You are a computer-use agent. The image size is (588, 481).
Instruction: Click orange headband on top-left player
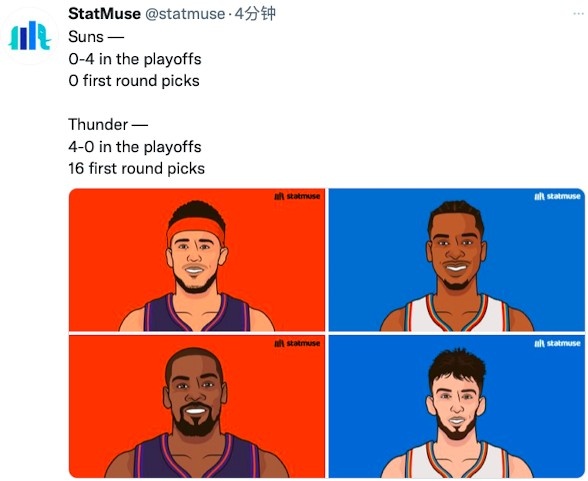coord(196,228)
